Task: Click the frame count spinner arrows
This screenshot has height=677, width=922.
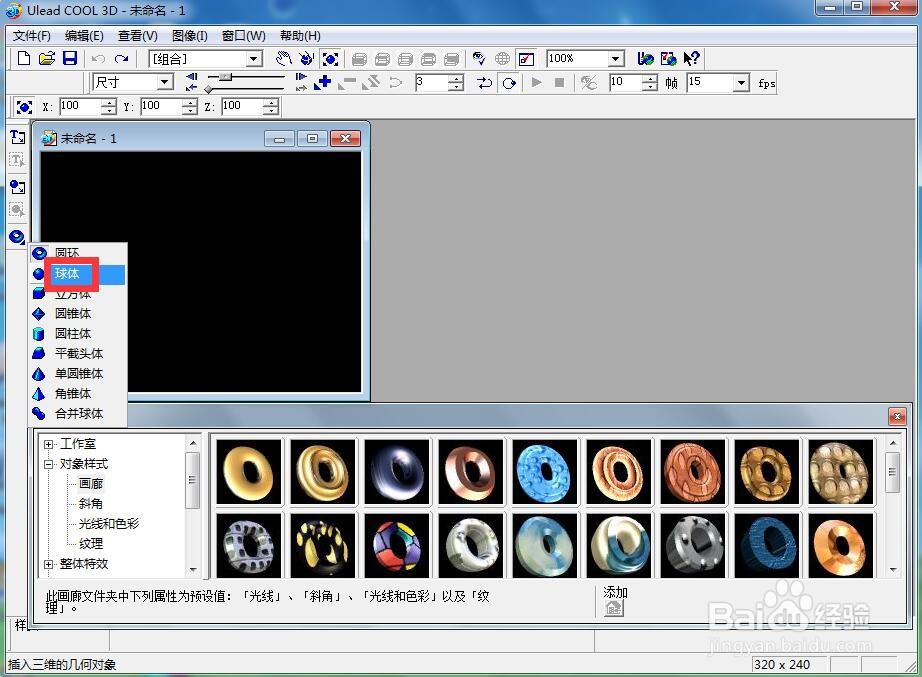Action: (x=649, y=83)
